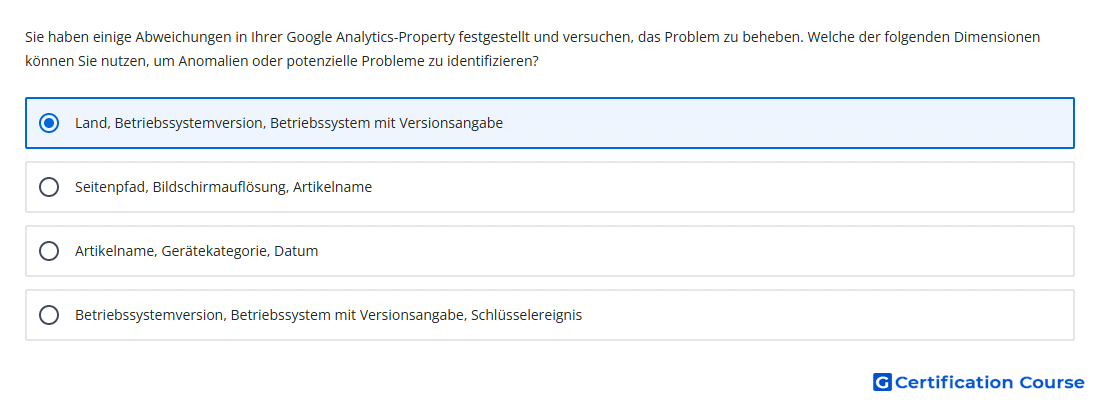The width and height of the screenshot is (1100, 401).
Task: Click the question line ending with identifizieren?
Action: [281, 61]
